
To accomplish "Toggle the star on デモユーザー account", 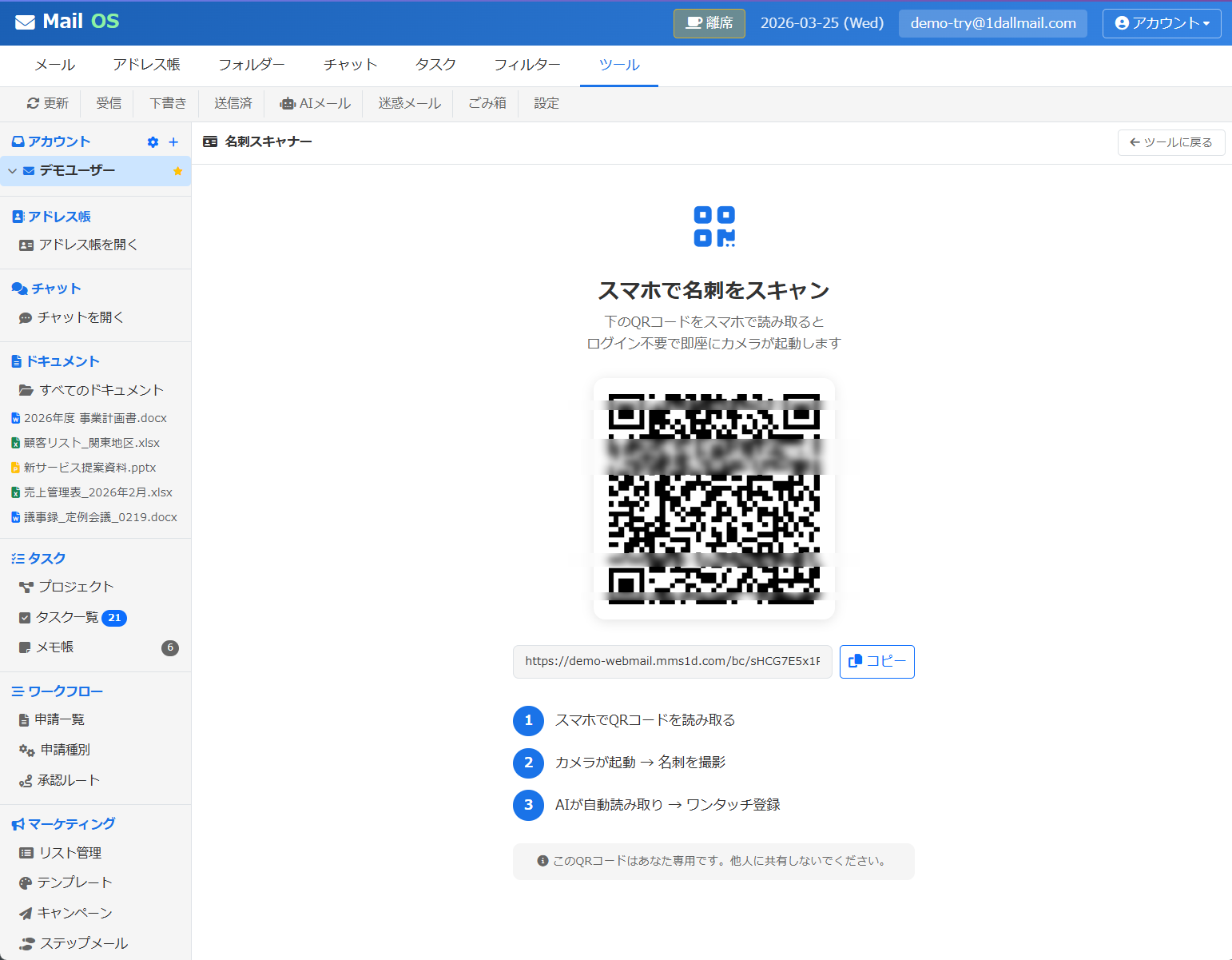I will [x=177, y=171].
